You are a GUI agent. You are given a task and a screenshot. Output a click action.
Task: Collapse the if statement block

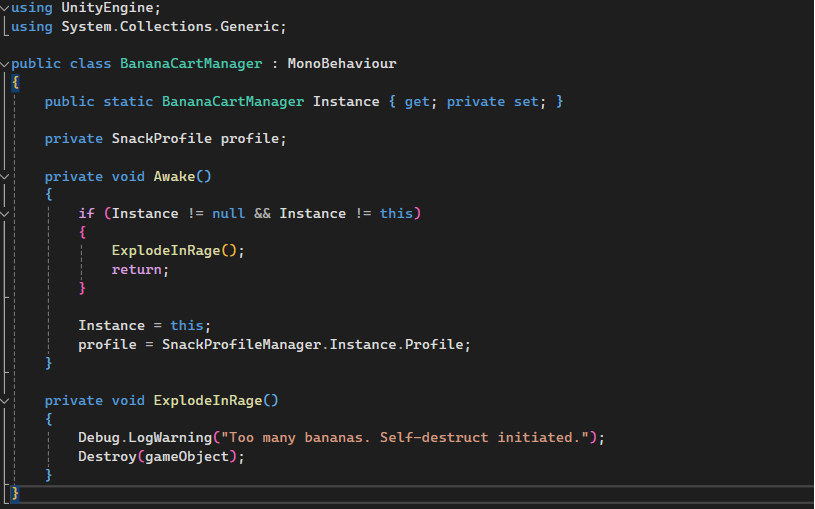(5, 213)
